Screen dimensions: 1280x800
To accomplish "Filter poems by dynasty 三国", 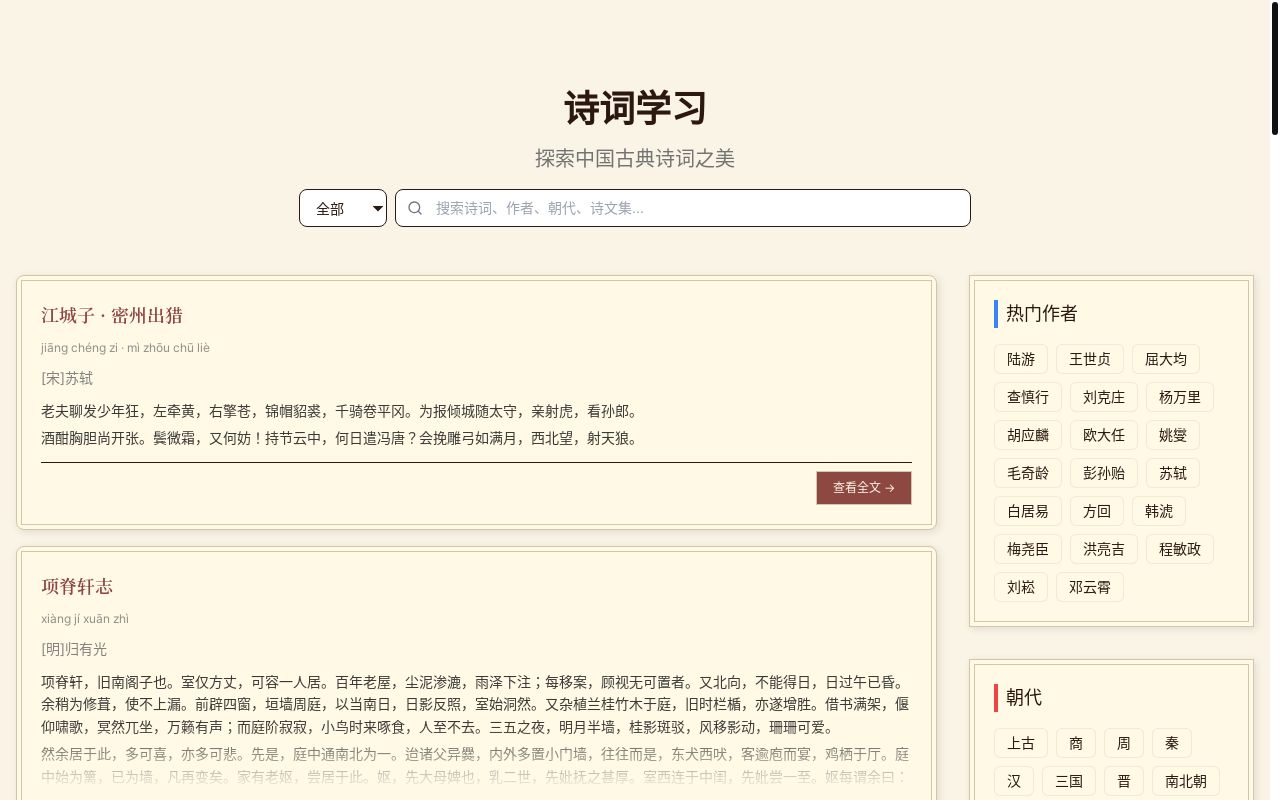I will 1069,781.
